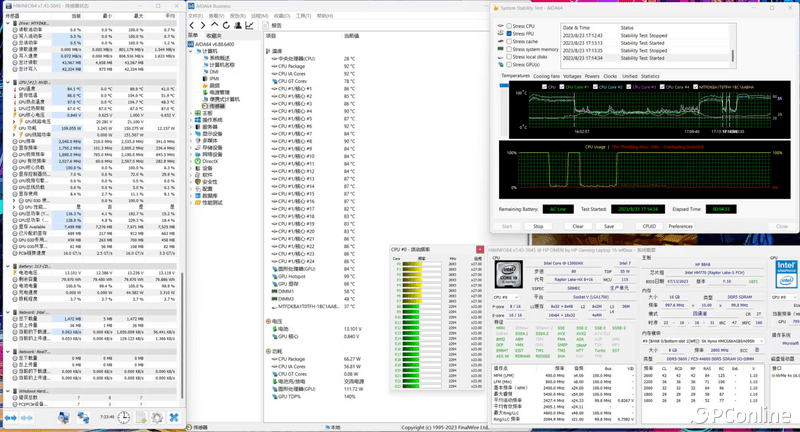Expand the 主板 node in AIDA64 tree

[191, 113]
